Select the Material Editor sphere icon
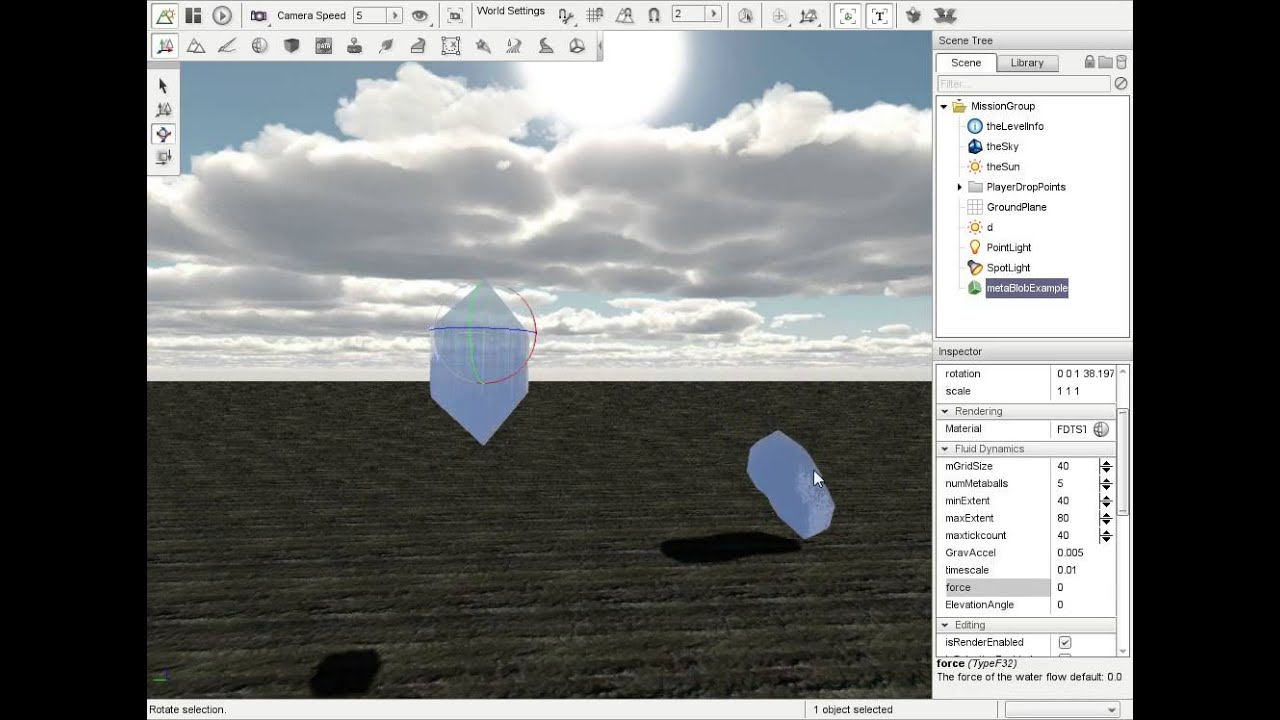 coord(259,45)
